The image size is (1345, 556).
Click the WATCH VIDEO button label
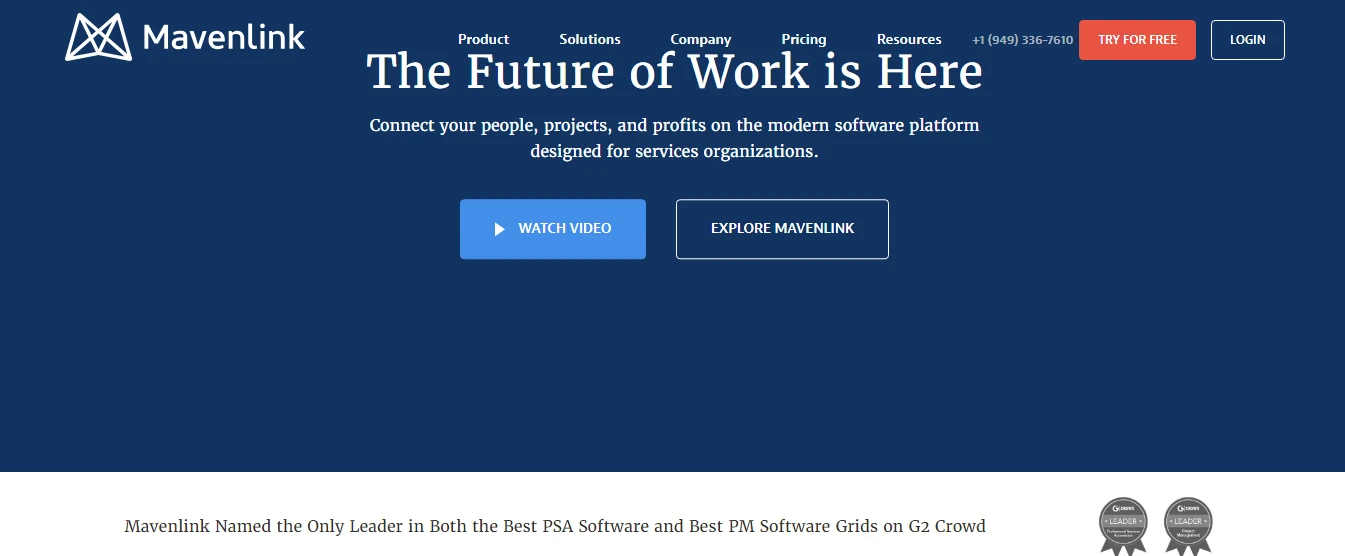564,228
